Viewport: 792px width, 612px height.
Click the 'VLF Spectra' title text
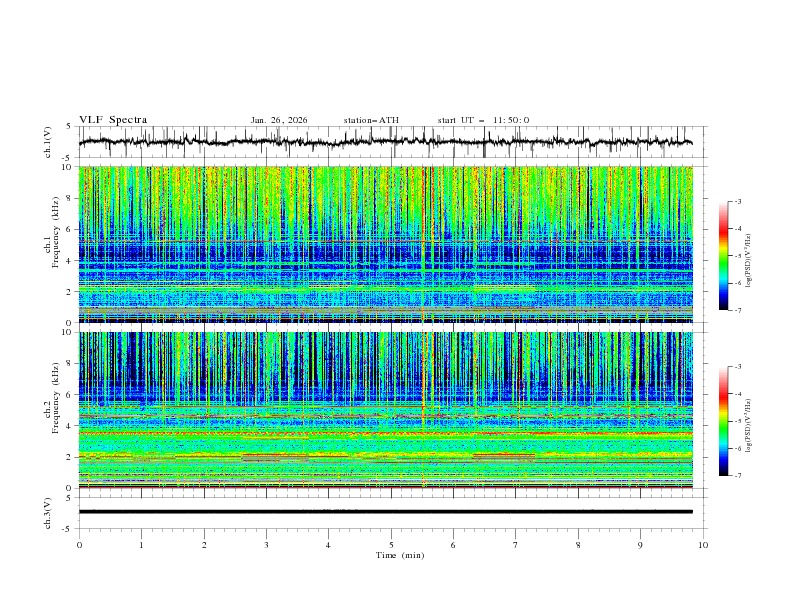113,120
